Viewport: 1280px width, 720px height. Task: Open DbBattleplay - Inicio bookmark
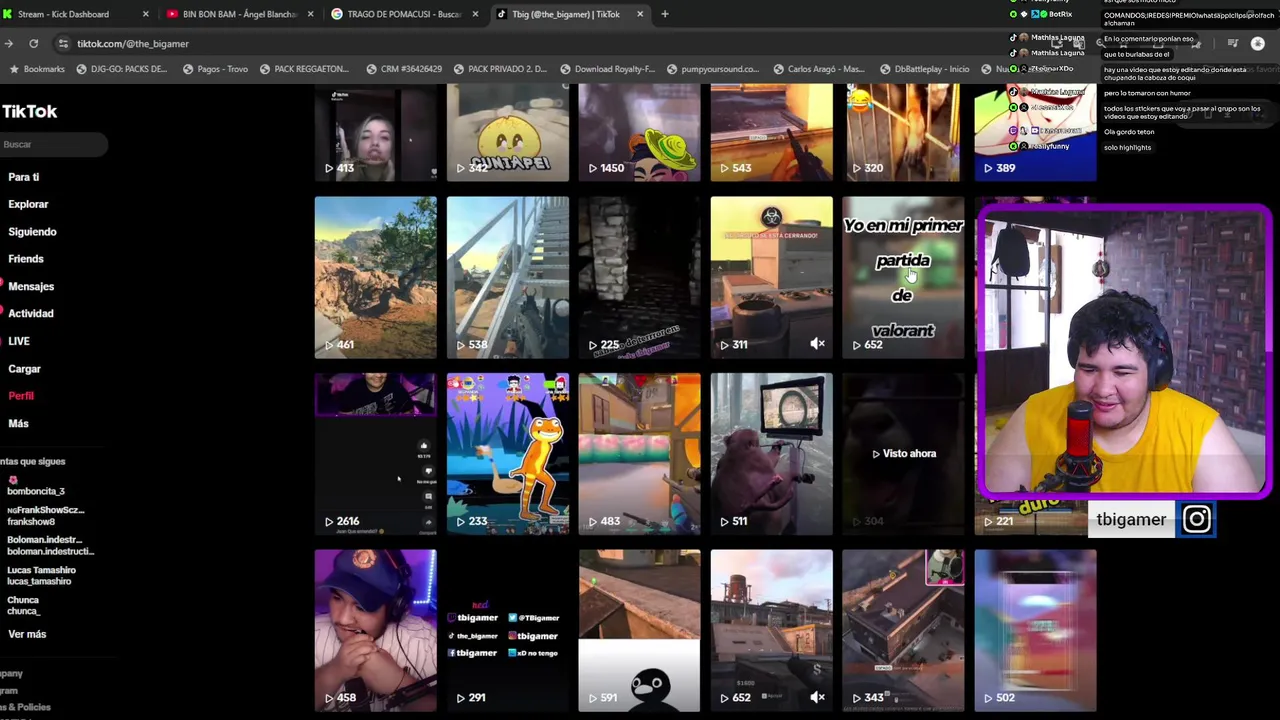click(924, 69)
